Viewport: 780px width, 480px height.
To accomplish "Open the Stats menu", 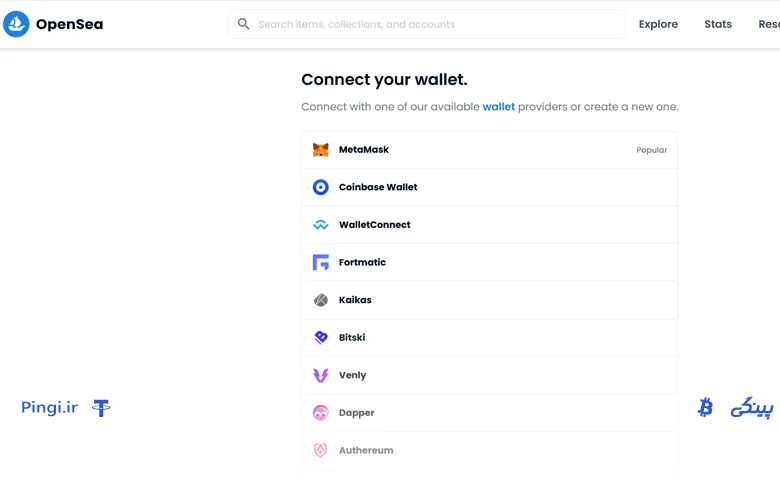I will click(x=718, y=24).
